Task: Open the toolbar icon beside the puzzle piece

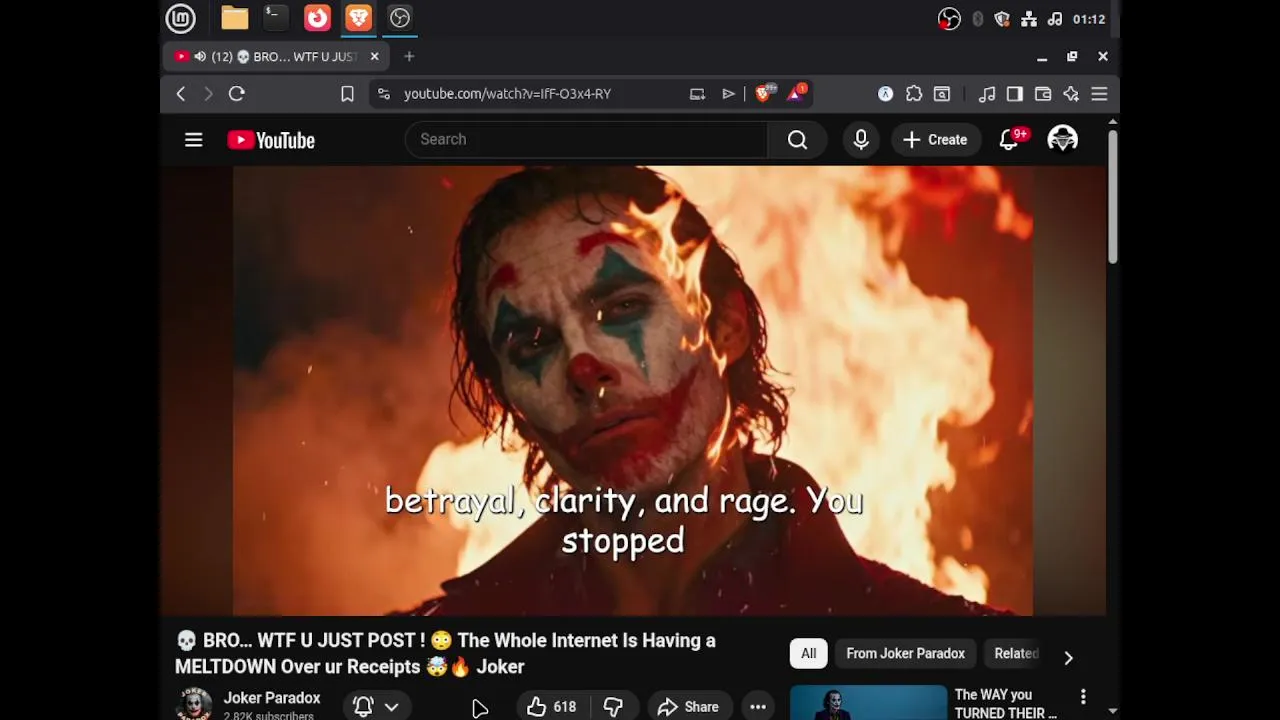Action: point(942,94)
